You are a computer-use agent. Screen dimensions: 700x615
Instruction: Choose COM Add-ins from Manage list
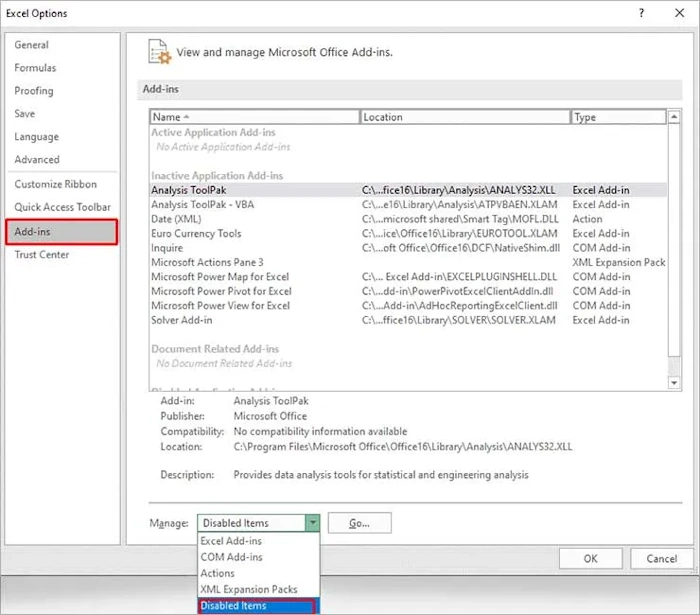pos(258,557)
